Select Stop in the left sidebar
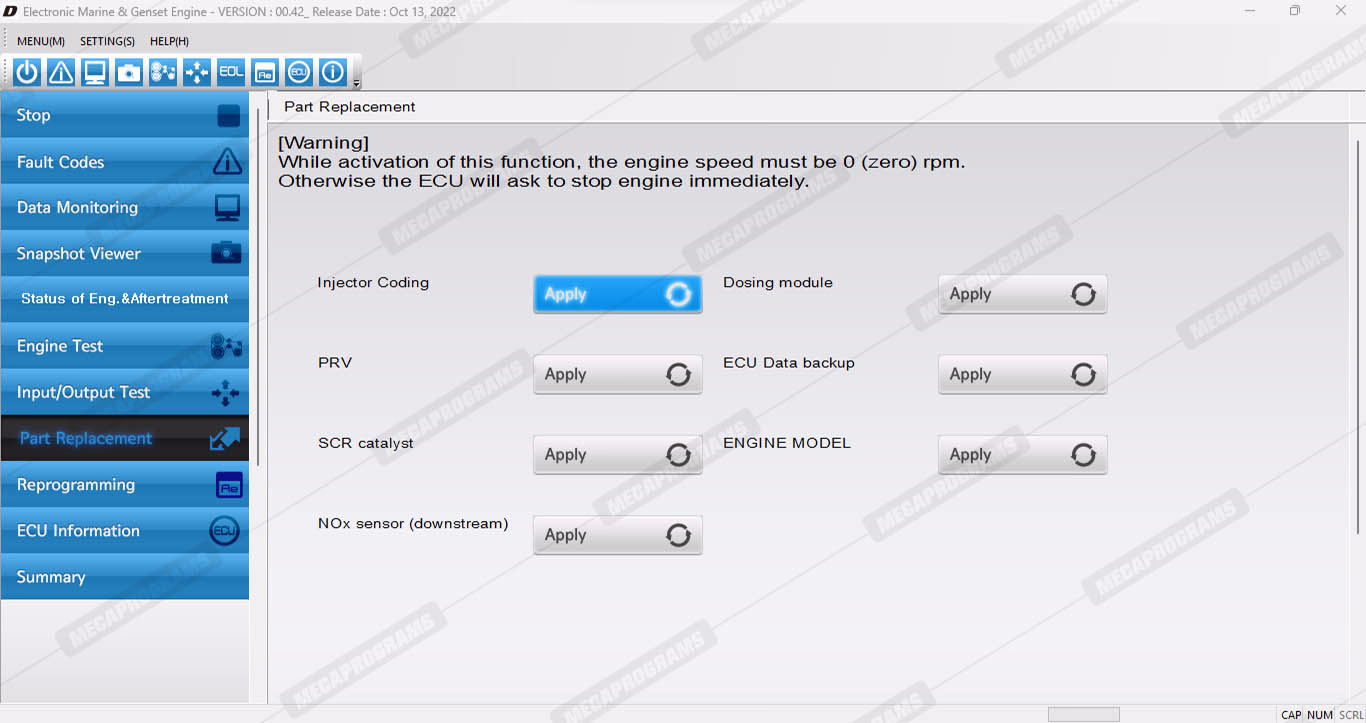 (x=125, y=115)
